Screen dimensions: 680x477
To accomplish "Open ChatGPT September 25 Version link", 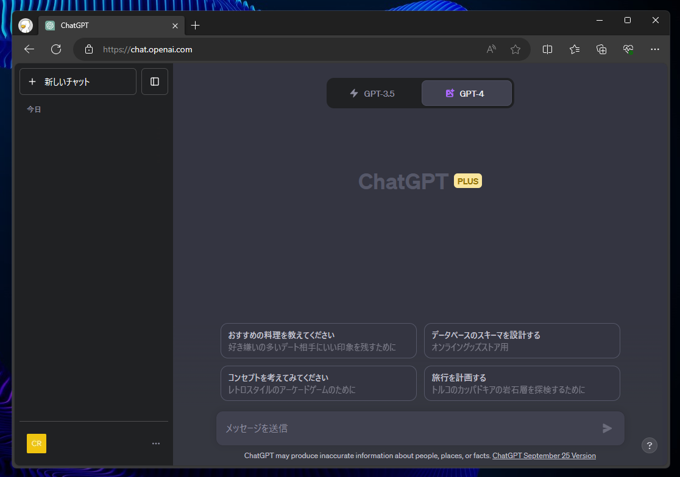I will [x=544, y=456].
